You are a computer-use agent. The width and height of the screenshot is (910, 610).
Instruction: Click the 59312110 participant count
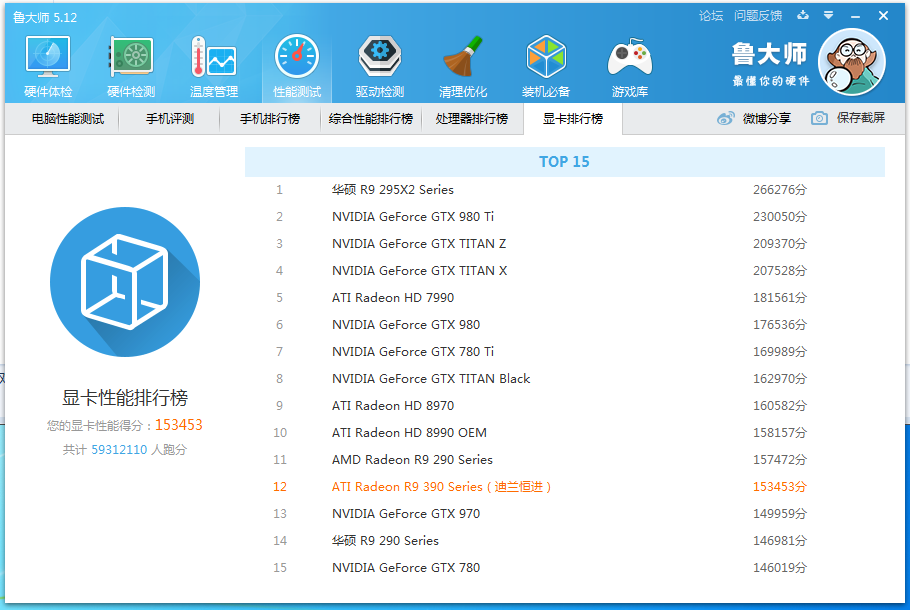119,450
